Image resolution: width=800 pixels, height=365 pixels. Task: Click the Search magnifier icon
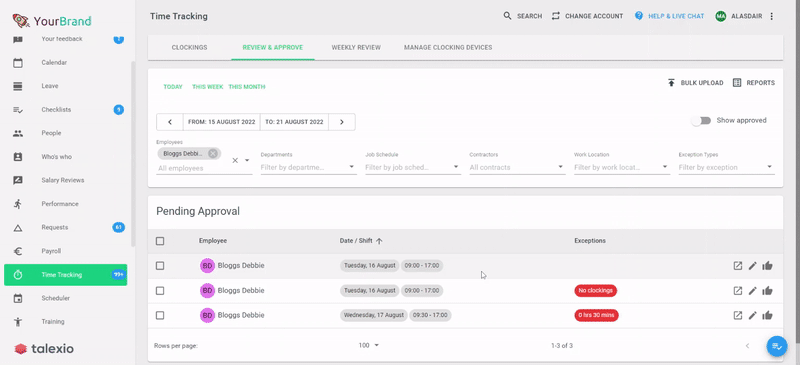tap(507, 16)
